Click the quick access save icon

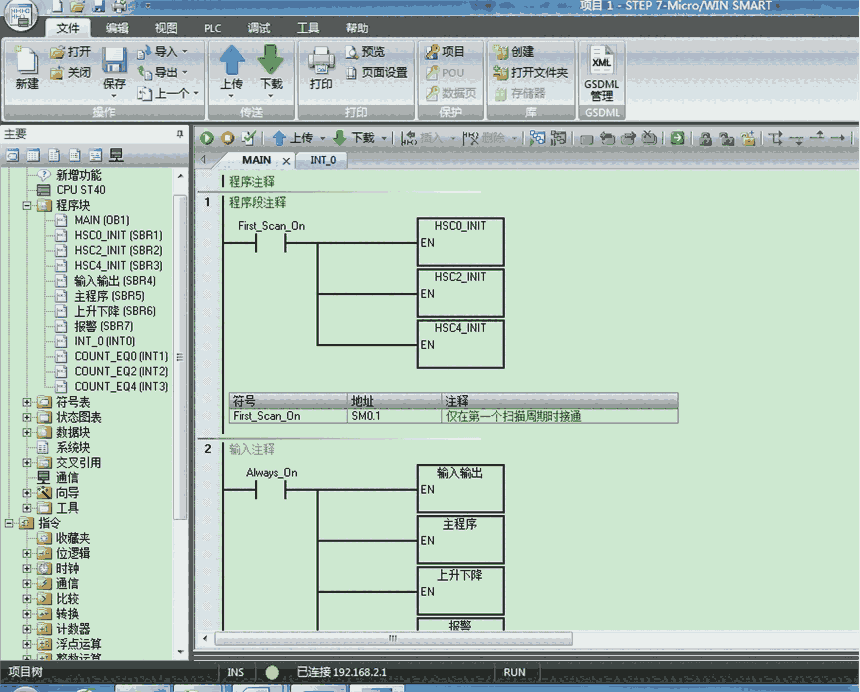99,7
